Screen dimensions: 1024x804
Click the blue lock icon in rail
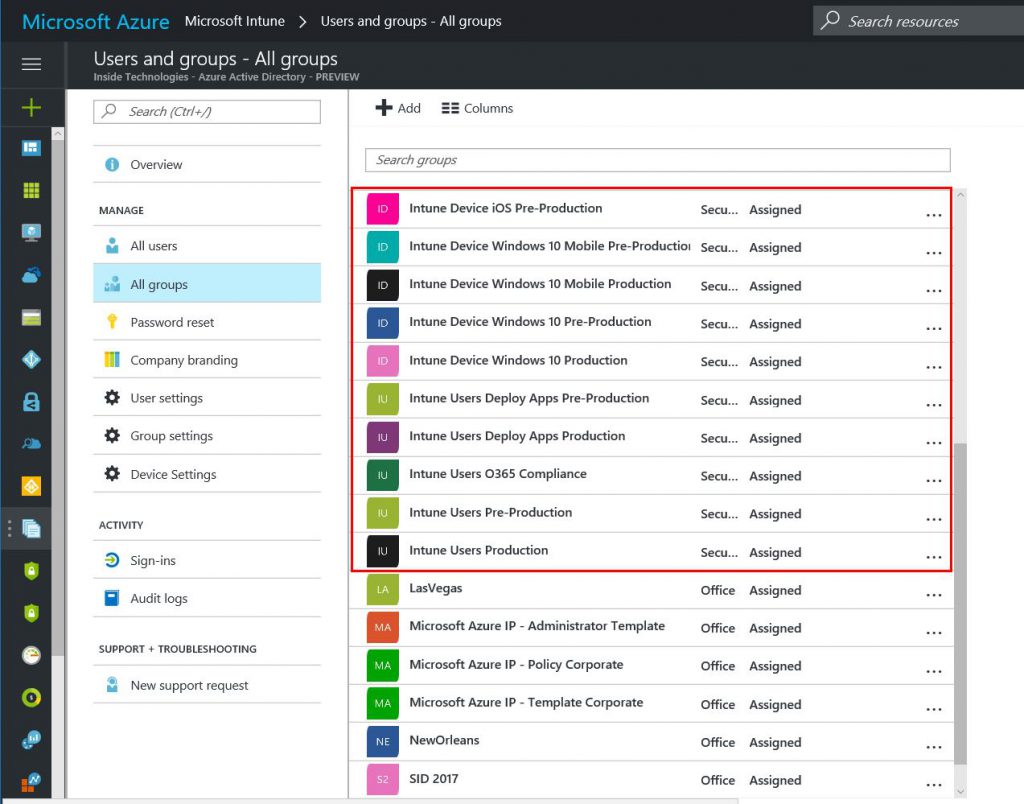coord(31,402)
